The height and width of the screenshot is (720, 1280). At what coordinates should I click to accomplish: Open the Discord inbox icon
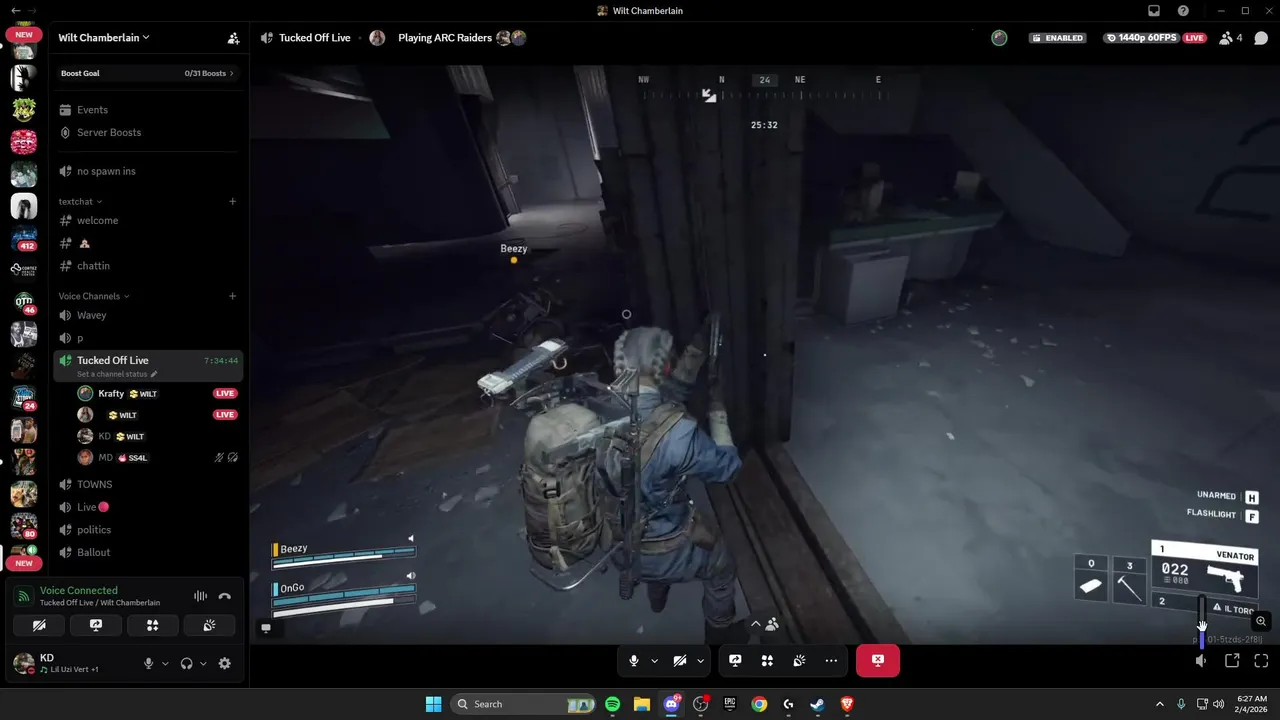click(x=1153, y=11)
